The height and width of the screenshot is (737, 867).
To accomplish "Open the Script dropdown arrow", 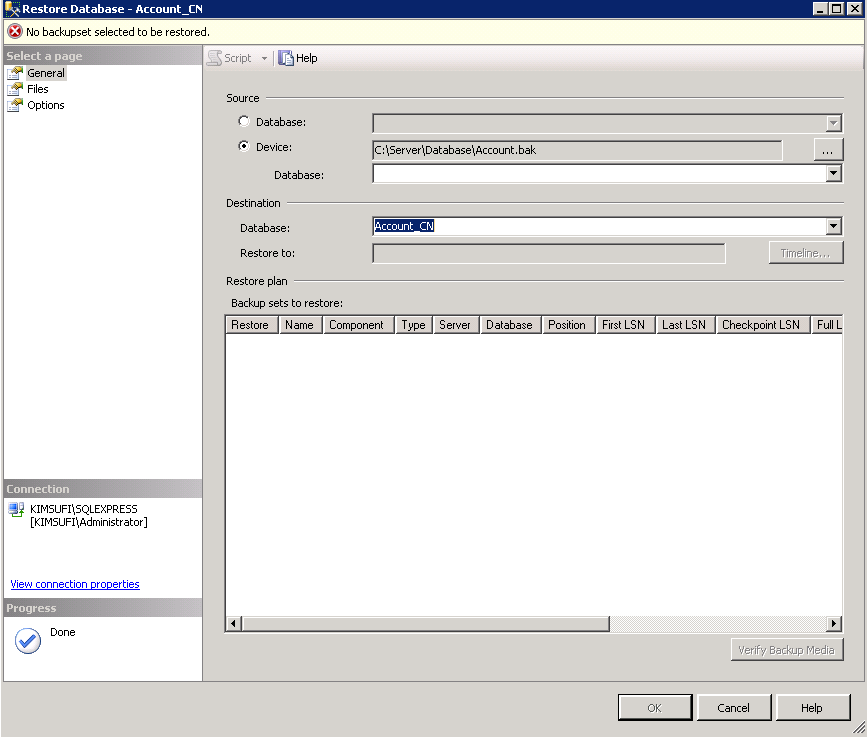I will click(x=264, y=58).
